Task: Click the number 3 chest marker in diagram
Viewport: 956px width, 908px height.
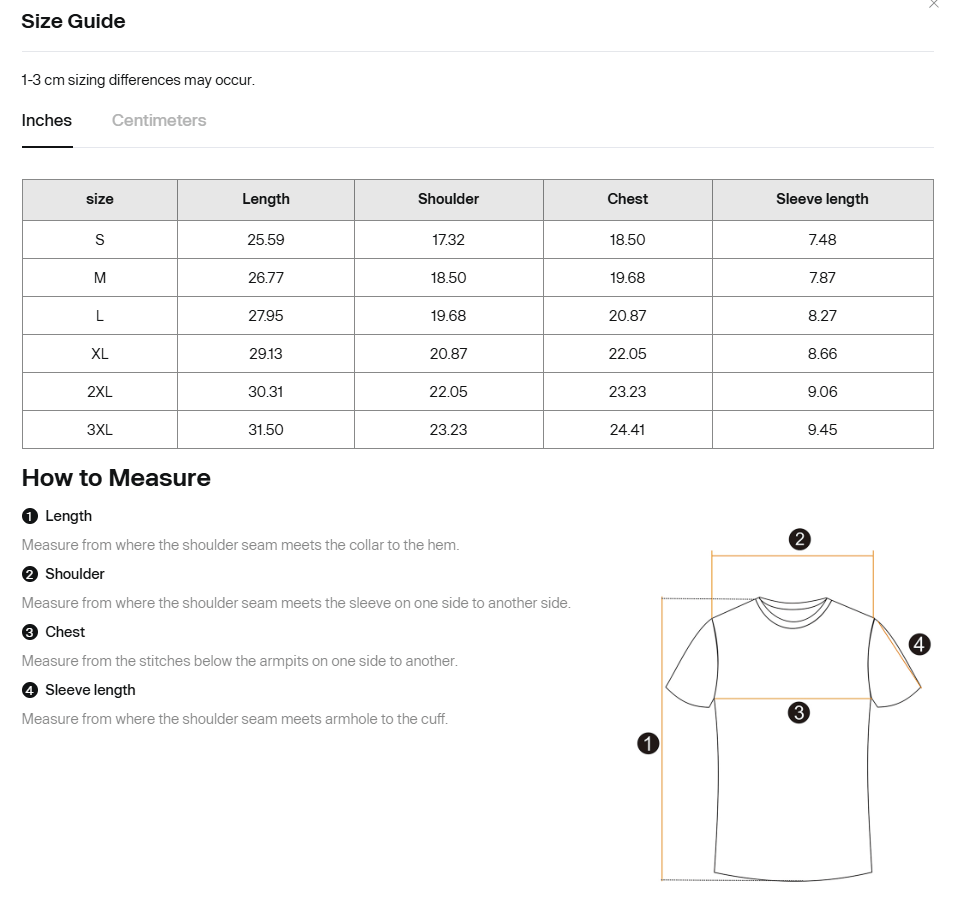Action: (799, 712)
